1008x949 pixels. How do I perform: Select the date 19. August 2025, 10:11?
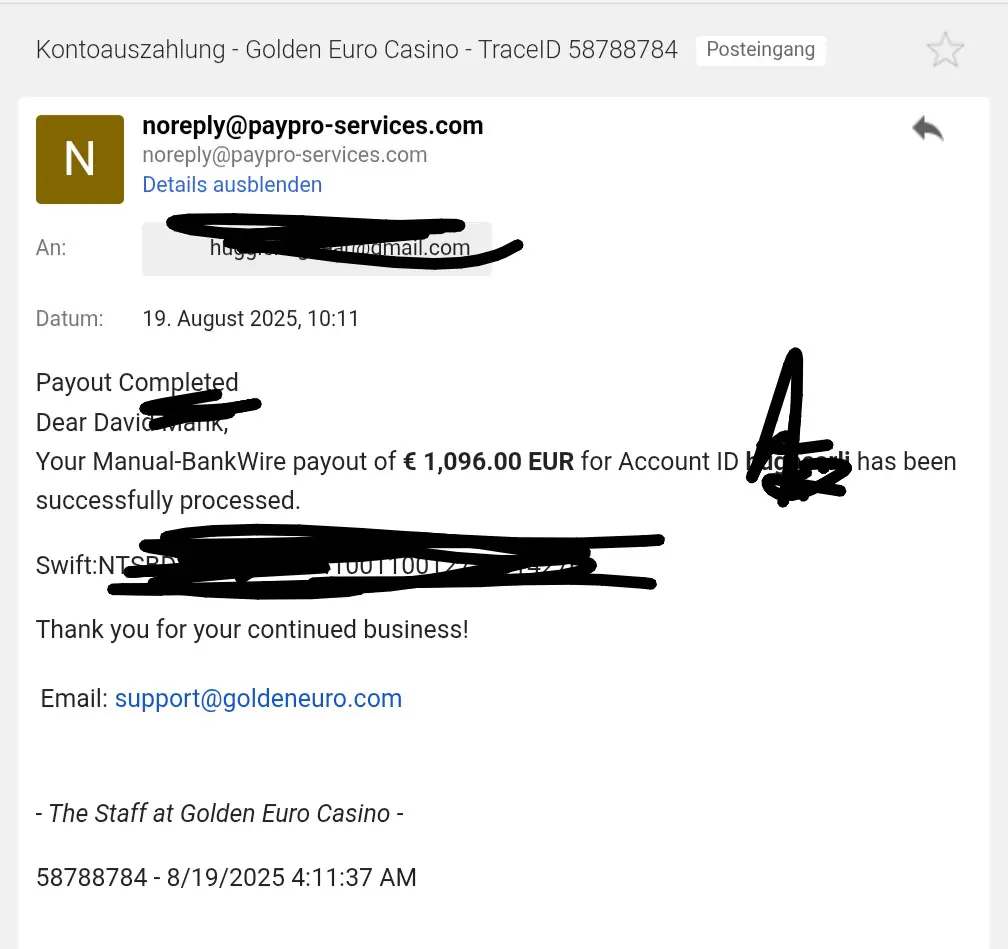[251, 318]
